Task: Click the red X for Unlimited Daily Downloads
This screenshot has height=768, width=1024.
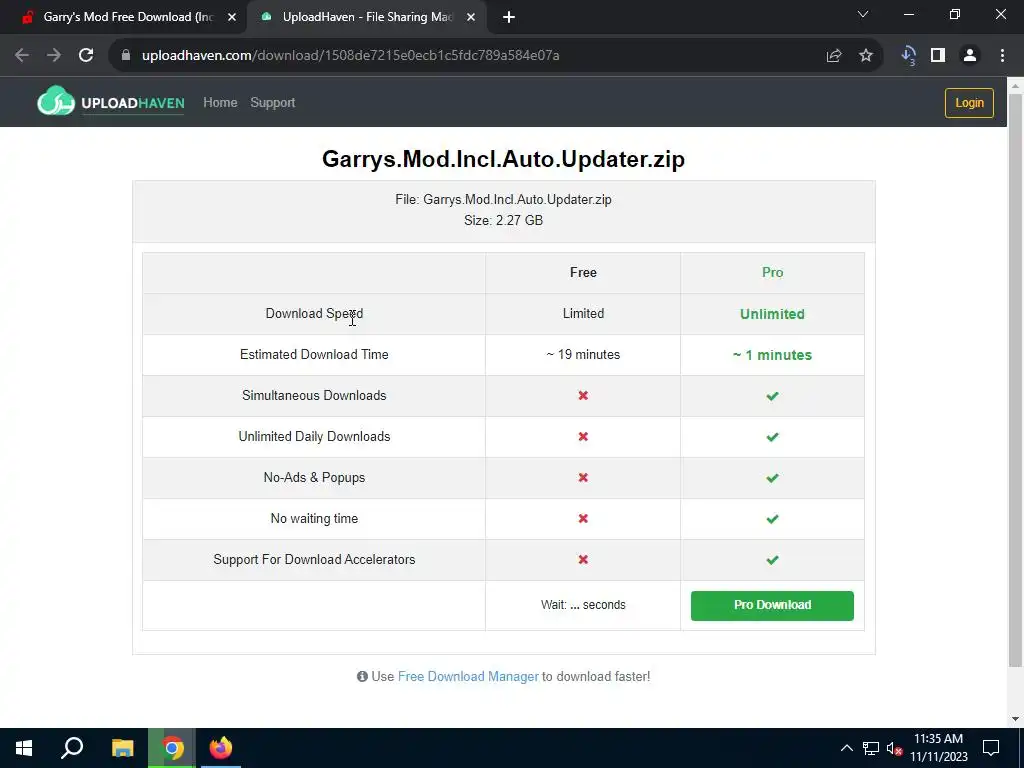Action: [583, 436]
